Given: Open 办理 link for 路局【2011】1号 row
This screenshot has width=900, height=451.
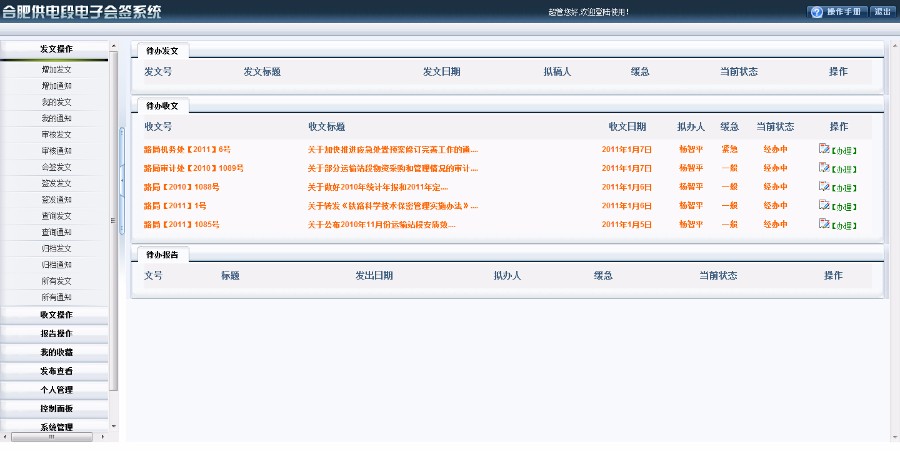Looking at the screenshot, I should [x=844, y=207].
